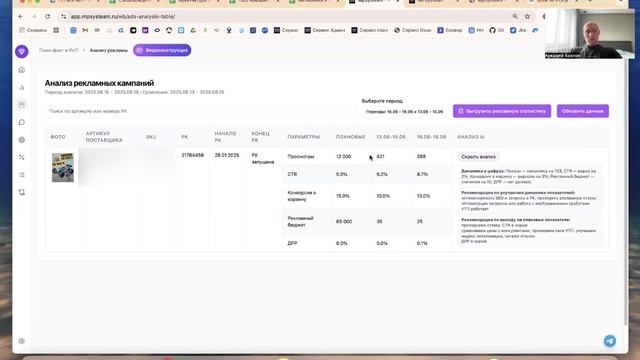Focus the search by article or РК field
This screenshot has height=360, width=640.
coord(200,111)
